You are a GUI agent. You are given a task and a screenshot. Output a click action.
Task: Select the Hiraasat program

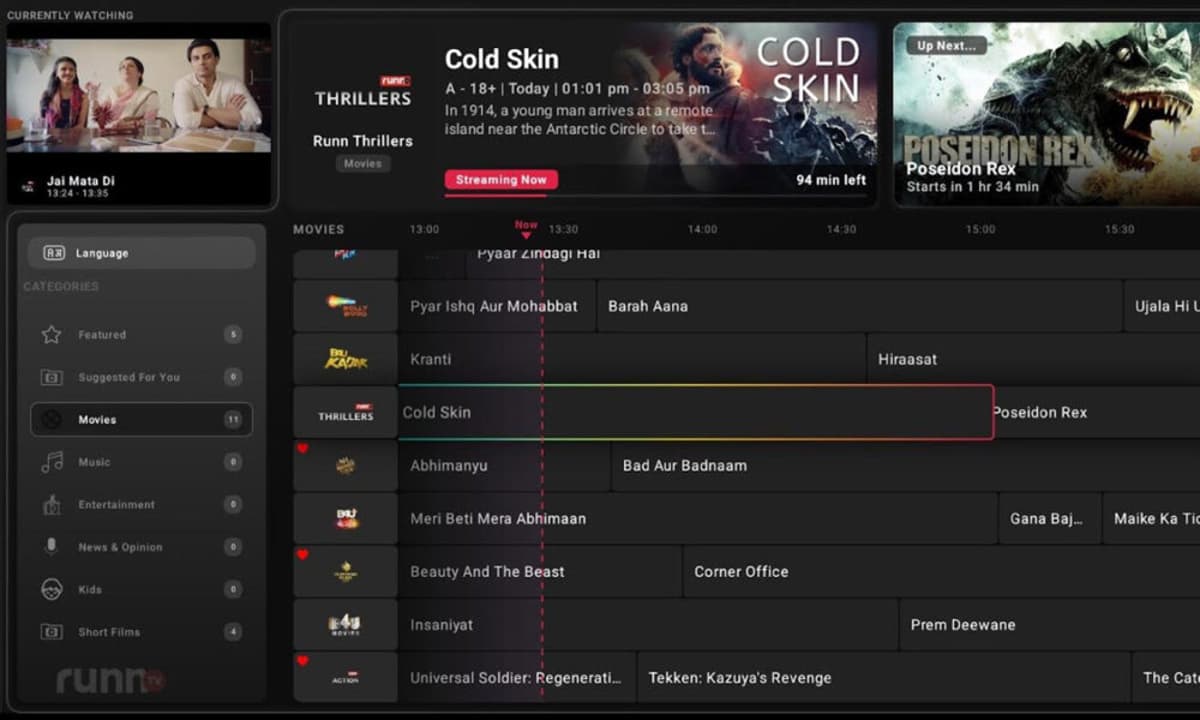coord(1033,359)
